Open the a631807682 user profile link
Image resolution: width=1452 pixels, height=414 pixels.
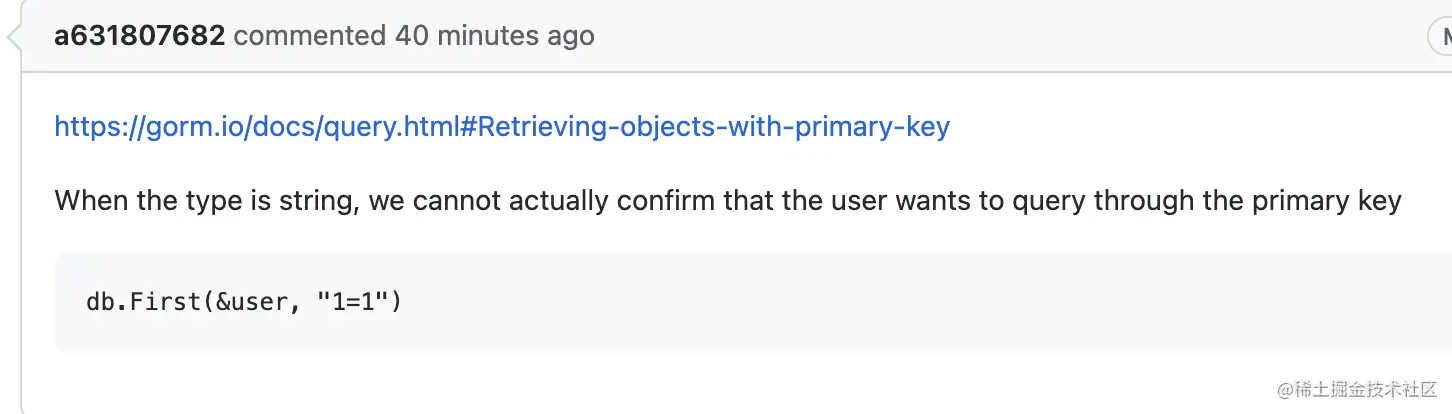139,37
